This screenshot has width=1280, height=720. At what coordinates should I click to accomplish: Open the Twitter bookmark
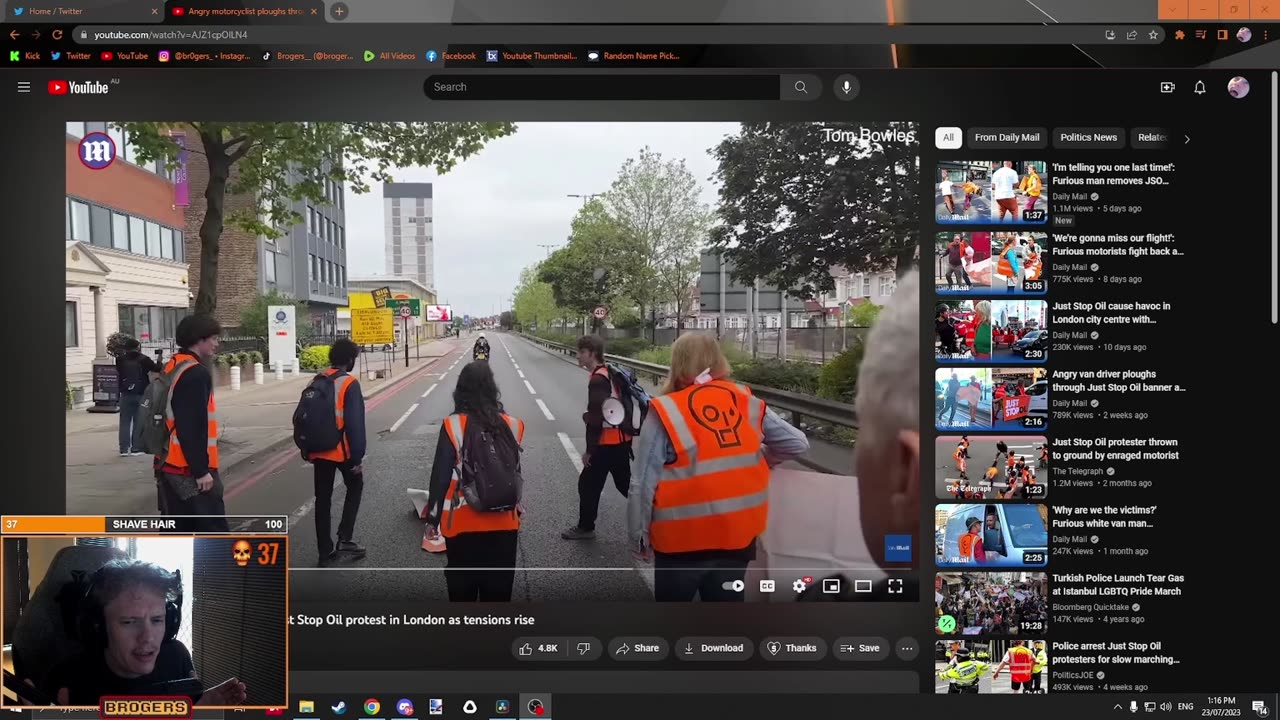71,56
